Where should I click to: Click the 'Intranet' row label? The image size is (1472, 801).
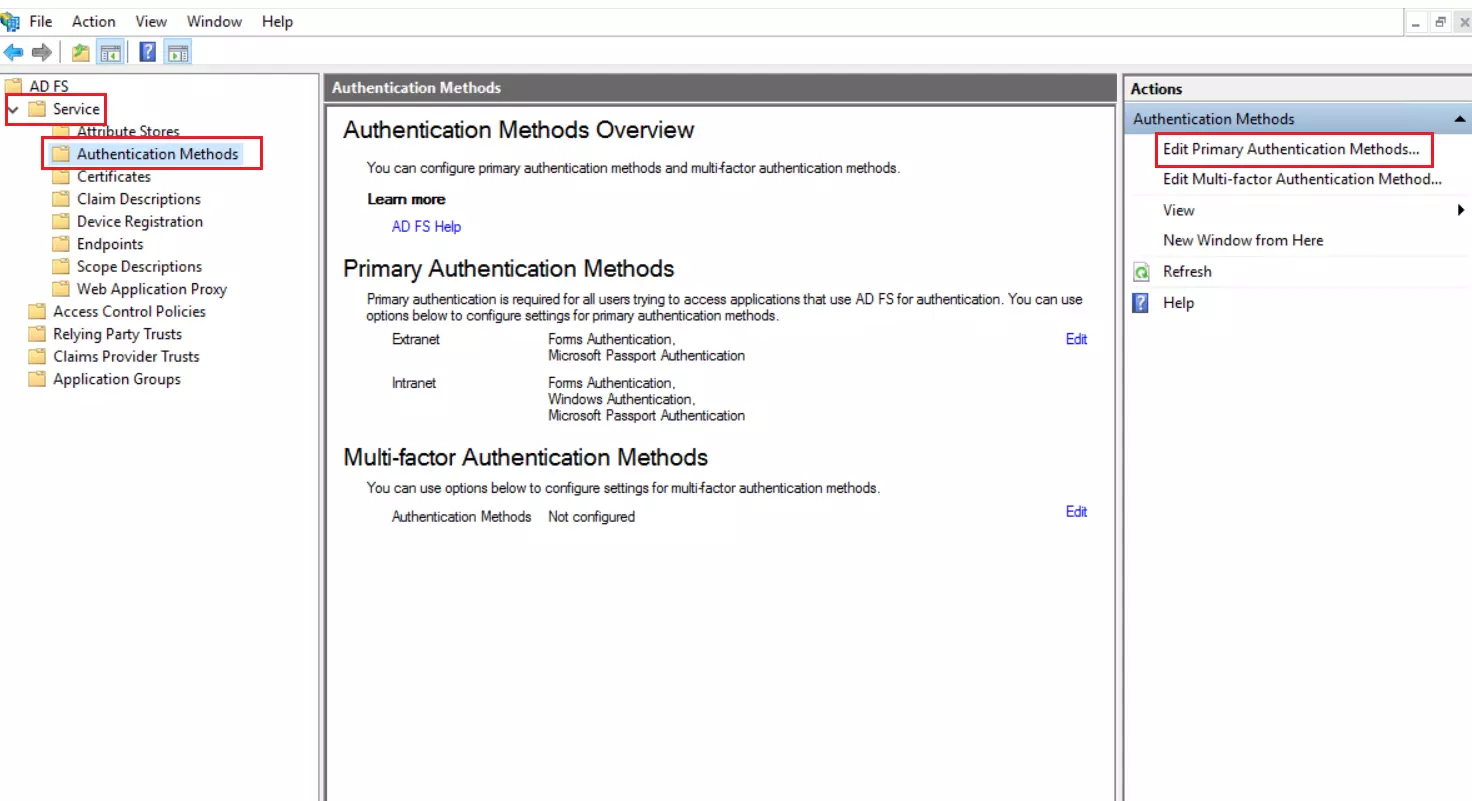tap(414, 383)
